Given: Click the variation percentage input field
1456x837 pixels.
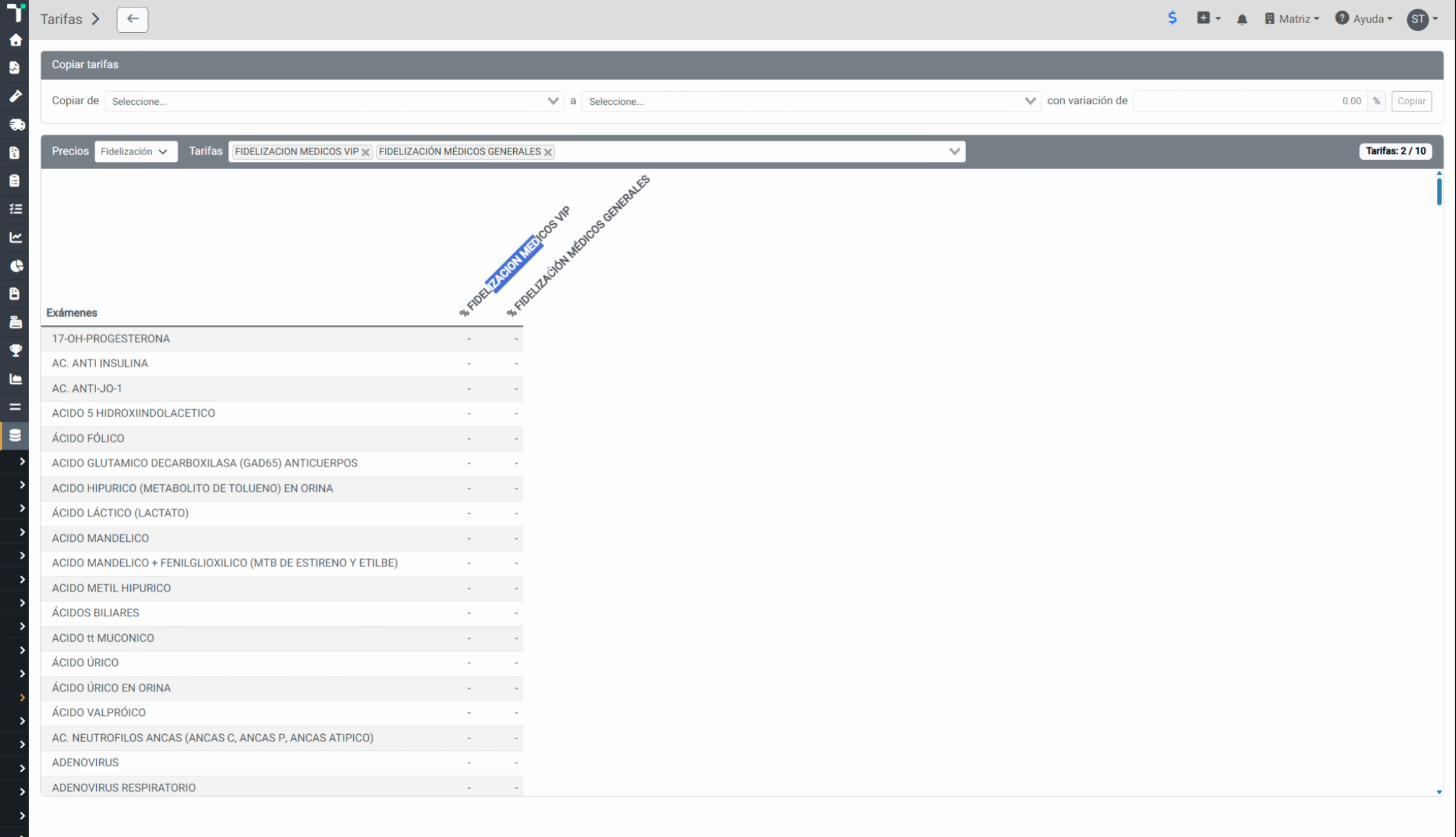Looking at the screenshot, I should [x=1250, y=101].
